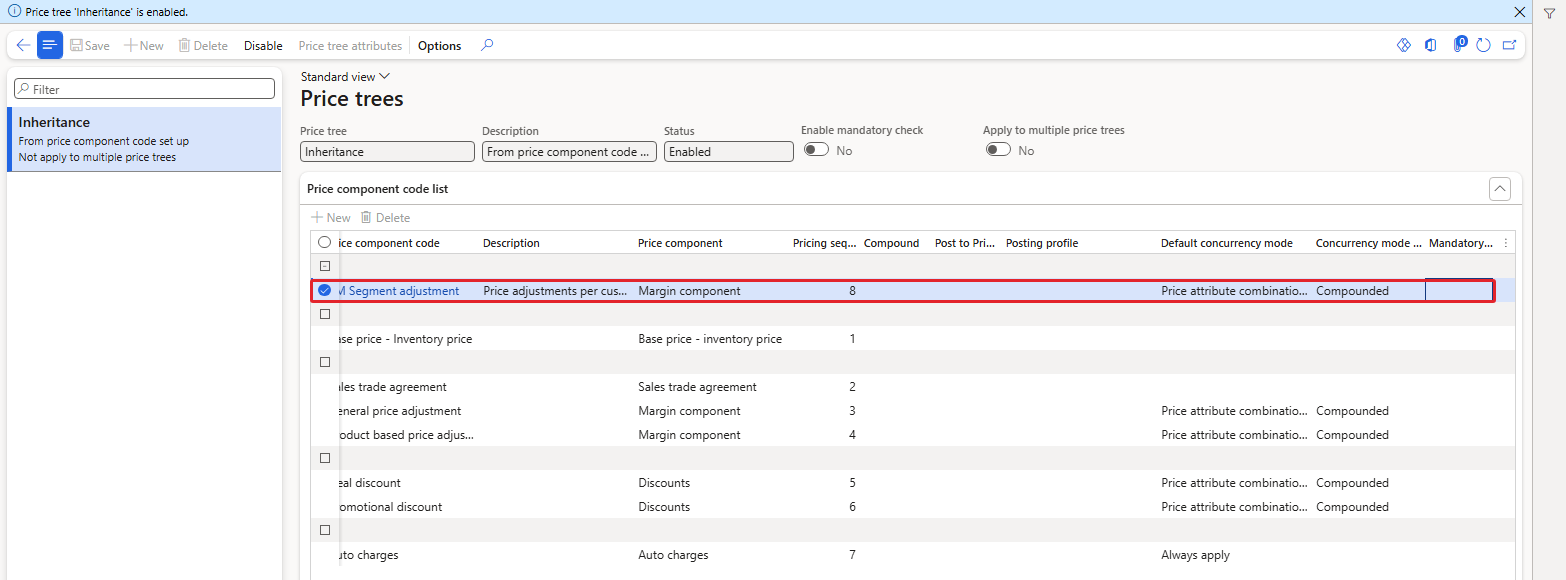The image size is (1566, 580).
Task: Click 'Base price - inventory price' component cell
Action: tap(710, 339)
